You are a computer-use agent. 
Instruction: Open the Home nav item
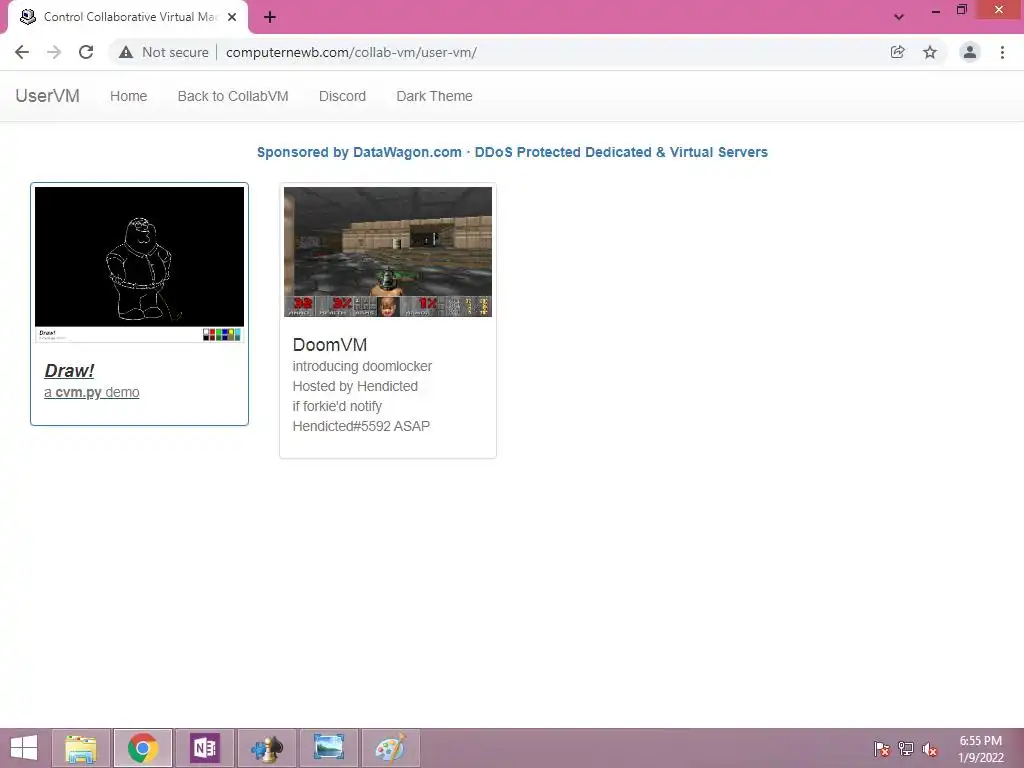click(x=129, y=96)
